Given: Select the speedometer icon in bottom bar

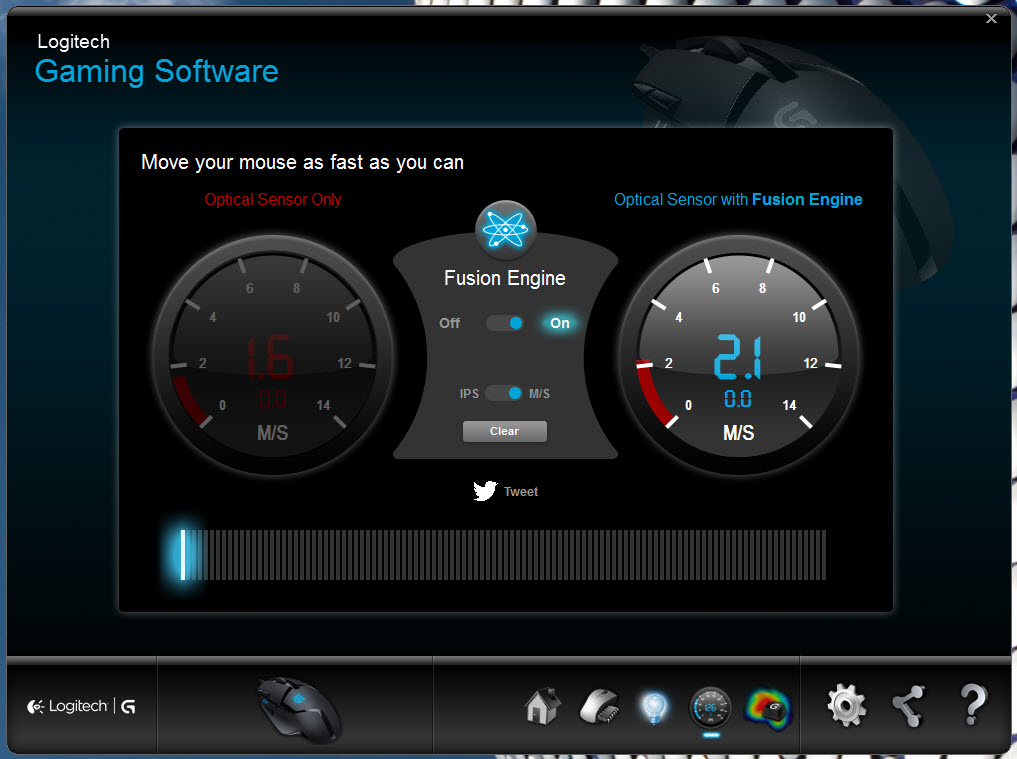Looking at the screenshot, I should 710,707.
